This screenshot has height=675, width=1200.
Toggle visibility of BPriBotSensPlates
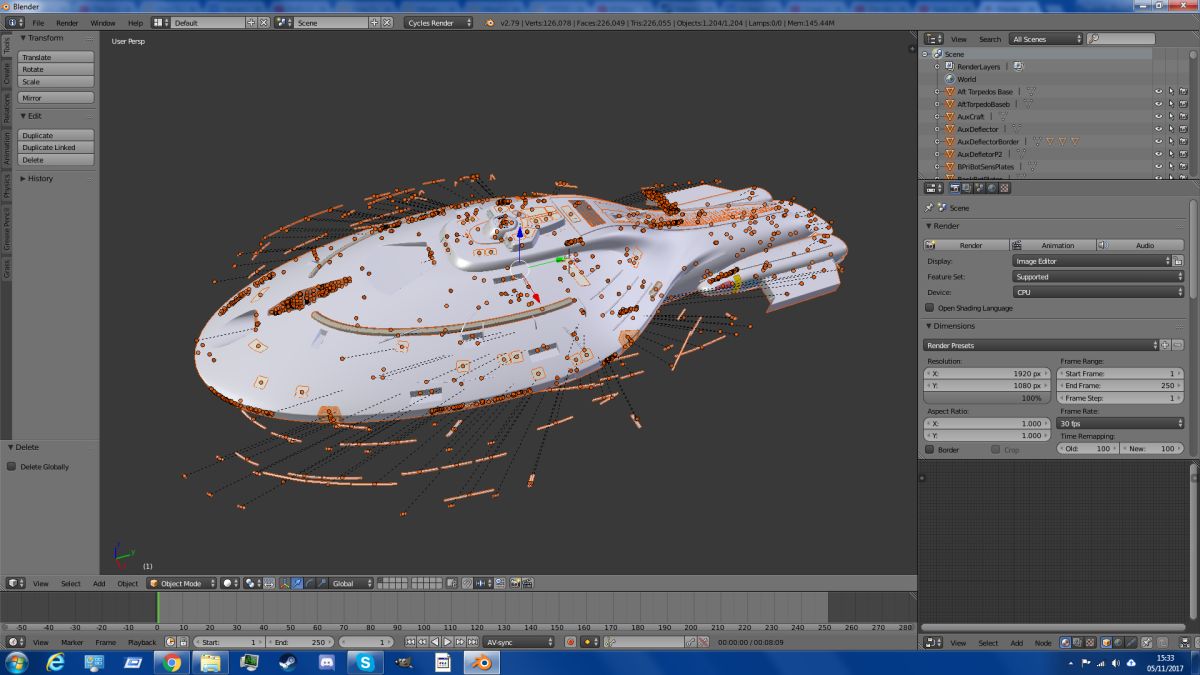(1158, 167)
